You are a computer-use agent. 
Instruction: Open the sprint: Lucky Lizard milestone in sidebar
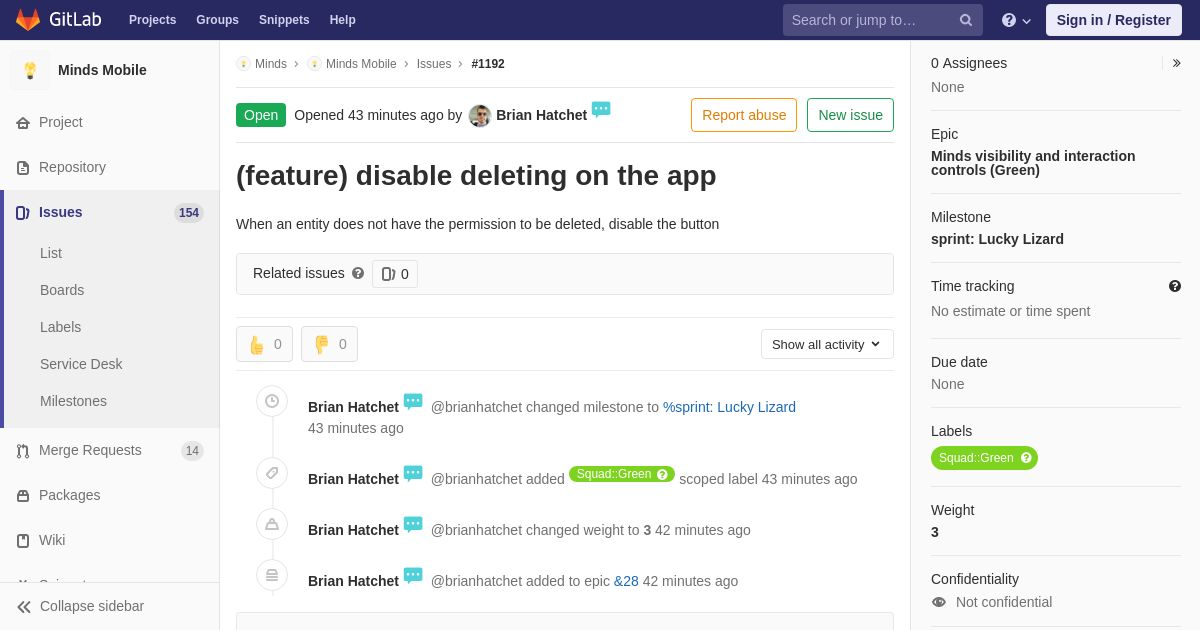pyautogui.click(x=997, y=239)
